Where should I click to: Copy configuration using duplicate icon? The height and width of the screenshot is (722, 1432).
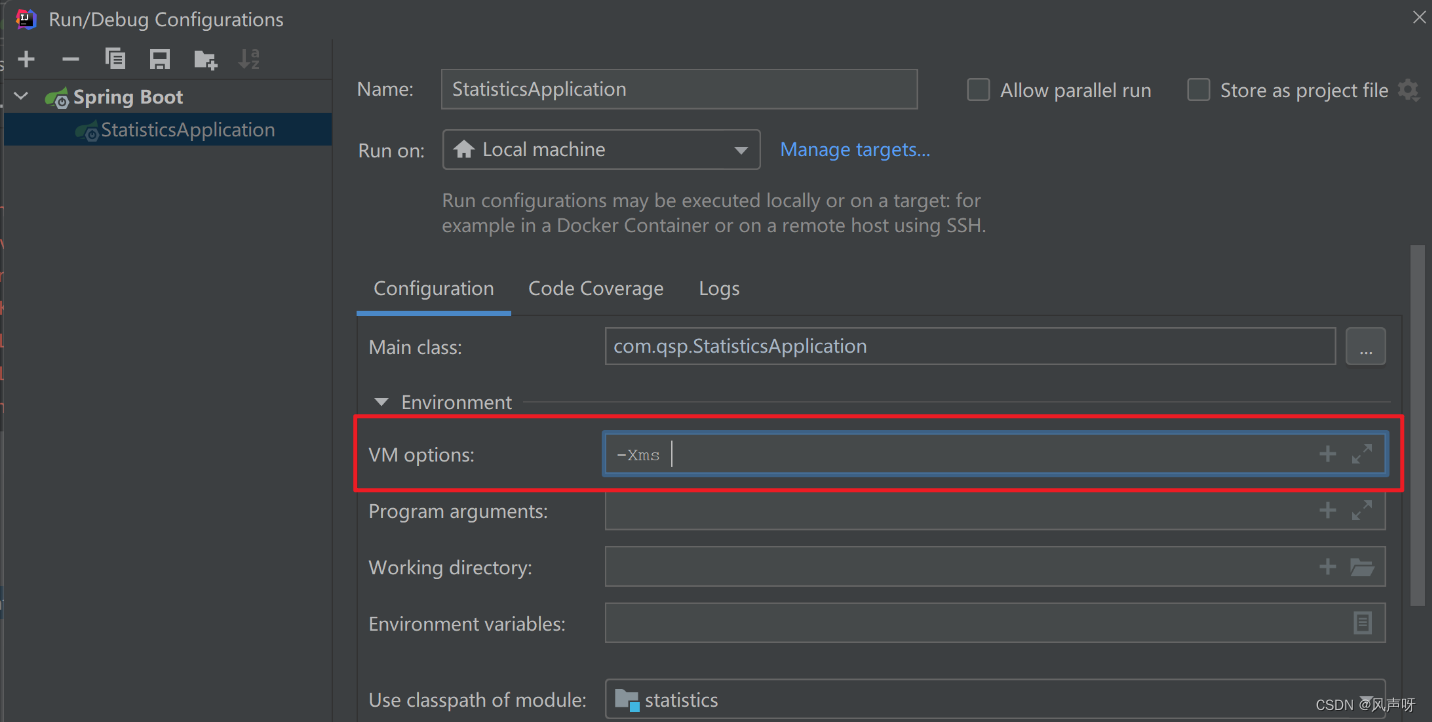[116, 60]
